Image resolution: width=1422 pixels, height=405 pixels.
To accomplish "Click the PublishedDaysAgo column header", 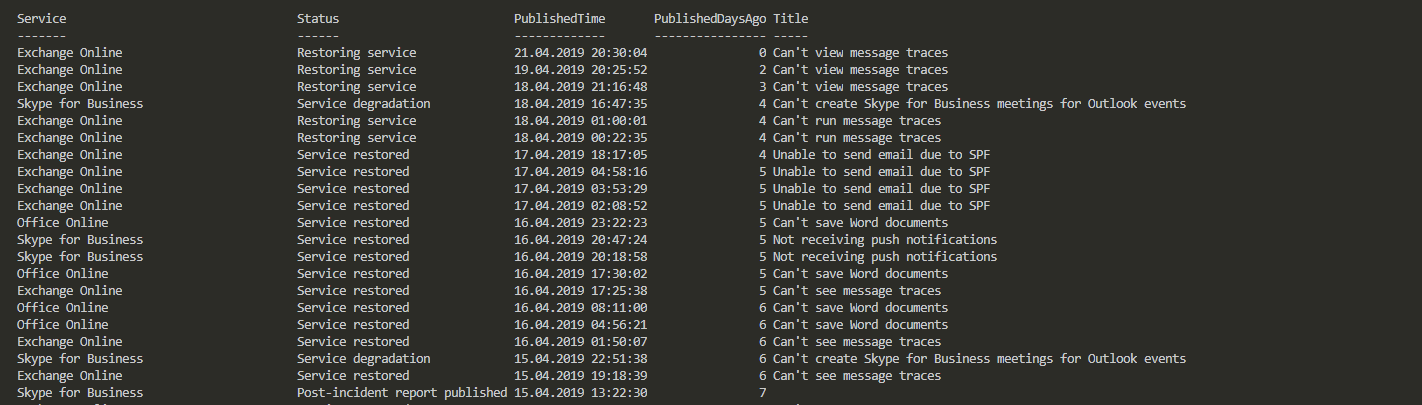I will pyautogui.click(x=710, y=18).
